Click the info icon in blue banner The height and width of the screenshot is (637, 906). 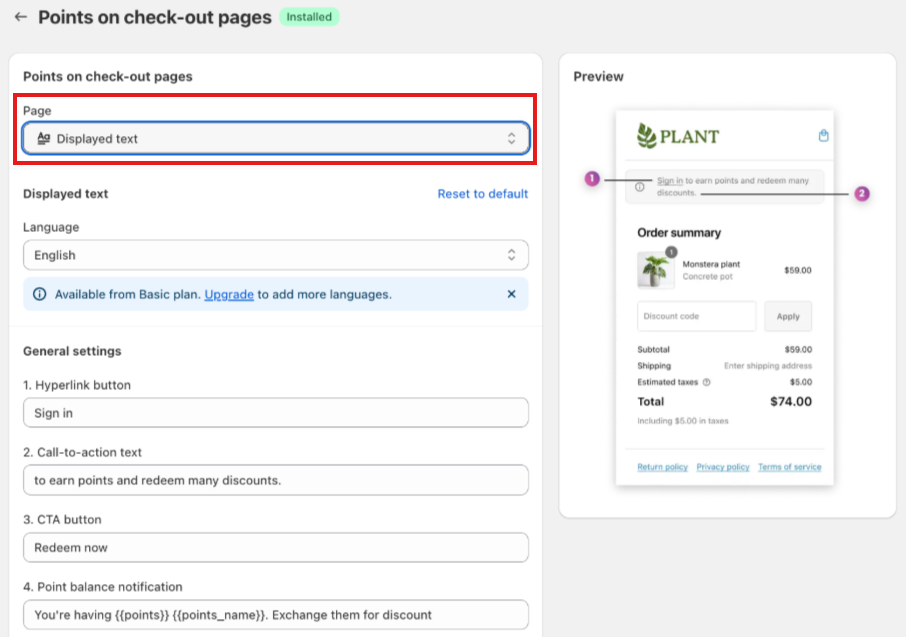(x=40, y=294)
